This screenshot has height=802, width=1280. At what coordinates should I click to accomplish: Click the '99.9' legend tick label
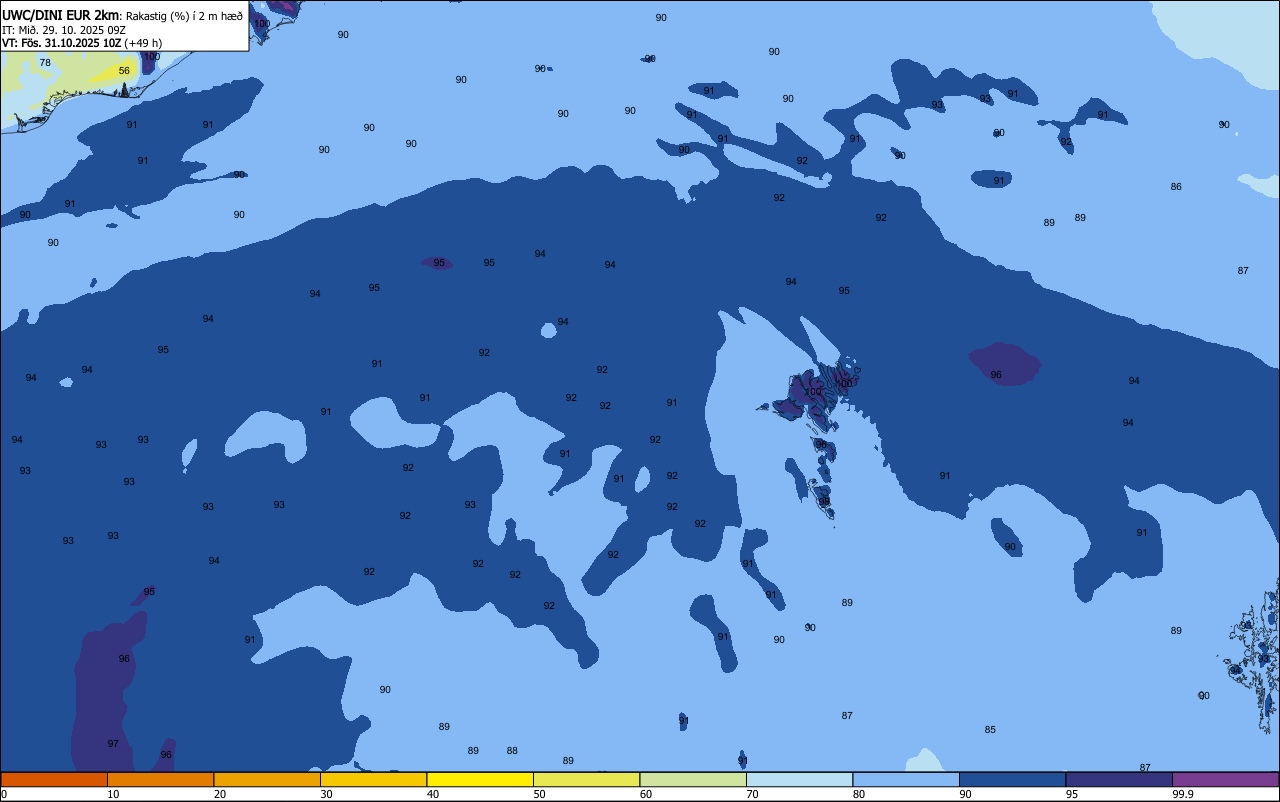pyautogui.click(x=1183, y=794)
